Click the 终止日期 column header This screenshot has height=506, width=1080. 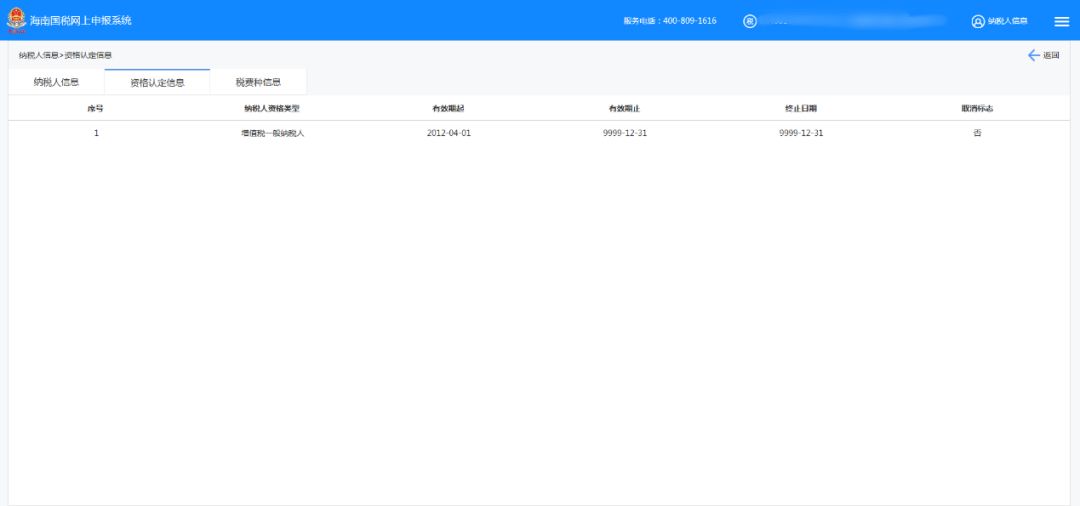point(801,109)
